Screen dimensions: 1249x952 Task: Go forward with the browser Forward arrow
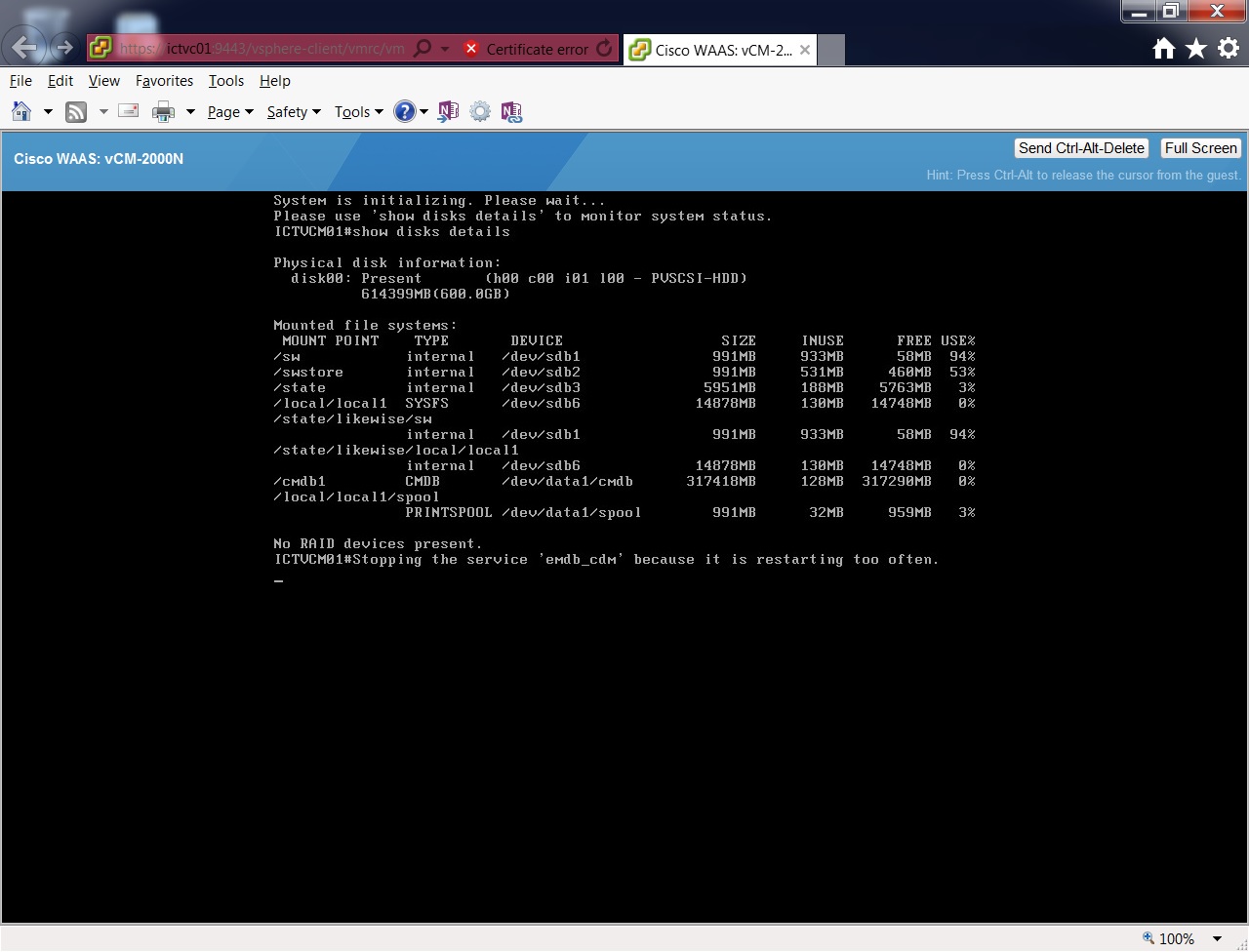[63, 47]
